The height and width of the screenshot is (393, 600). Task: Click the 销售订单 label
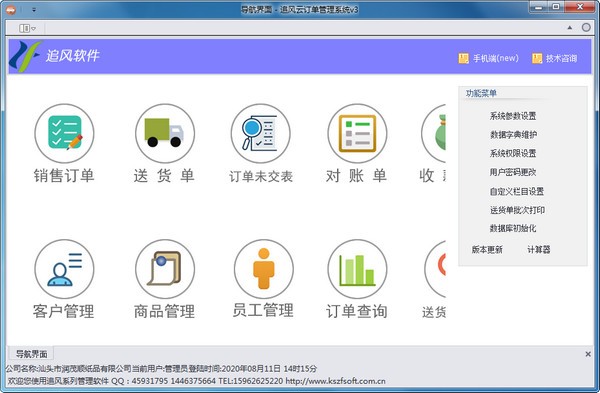[64, 176]
